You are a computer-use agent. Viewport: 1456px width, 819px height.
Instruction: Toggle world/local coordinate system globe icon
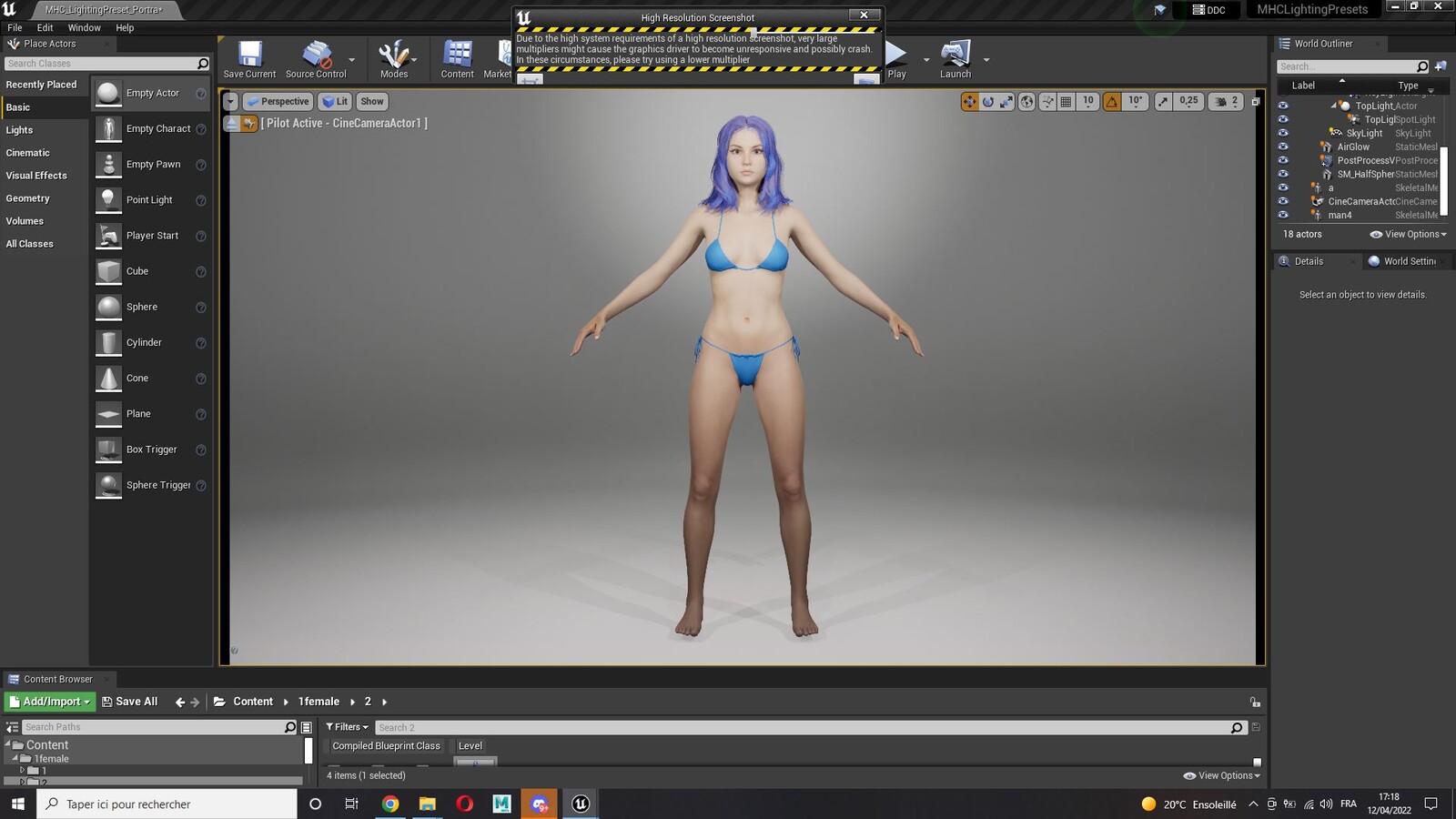tap(1026, 102)
